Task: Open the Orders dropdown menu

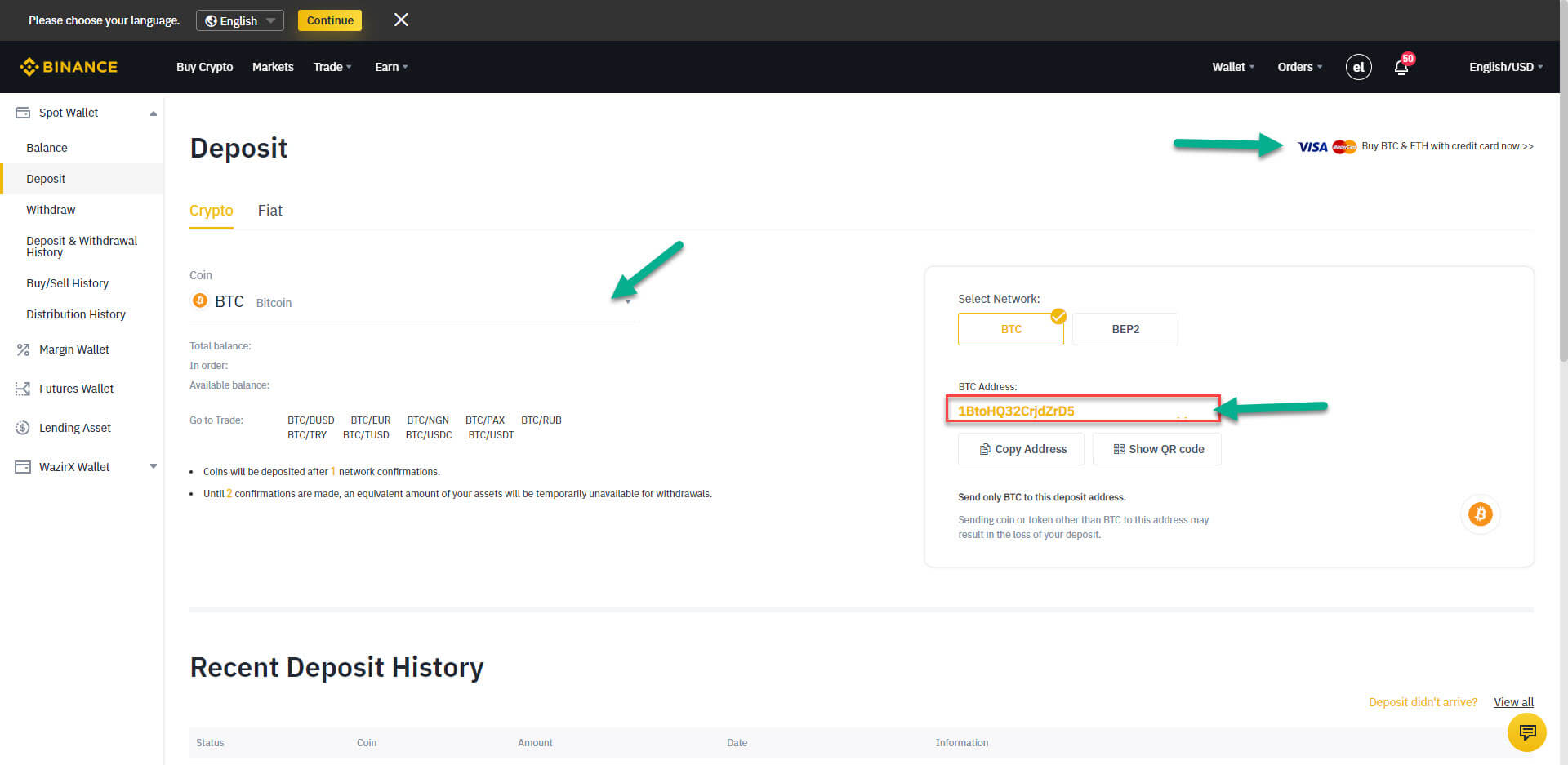Action: 1299,67
